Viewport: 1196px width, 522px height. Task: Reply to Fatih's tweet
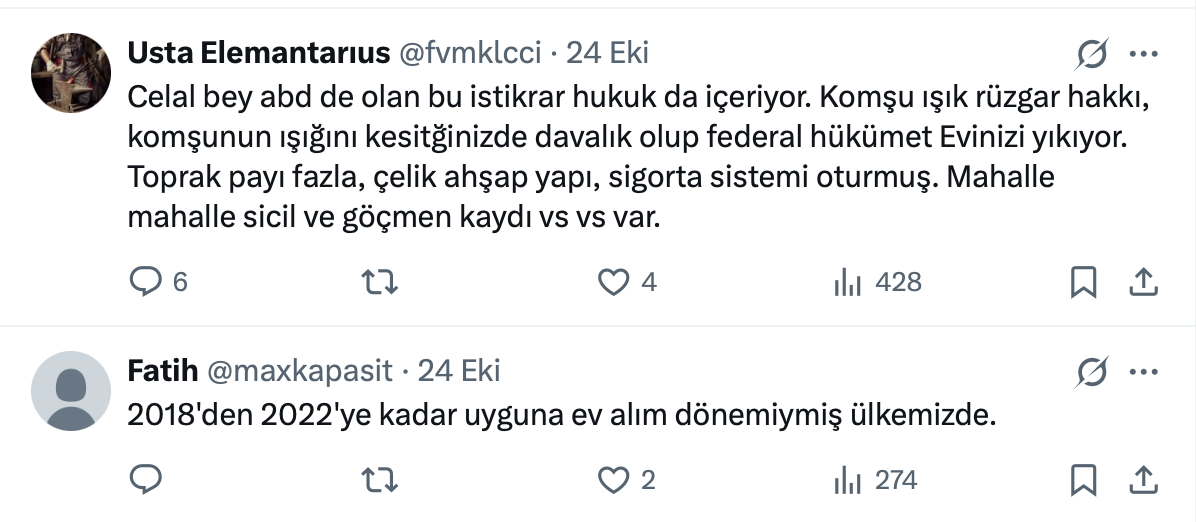(x=146, y=481)
